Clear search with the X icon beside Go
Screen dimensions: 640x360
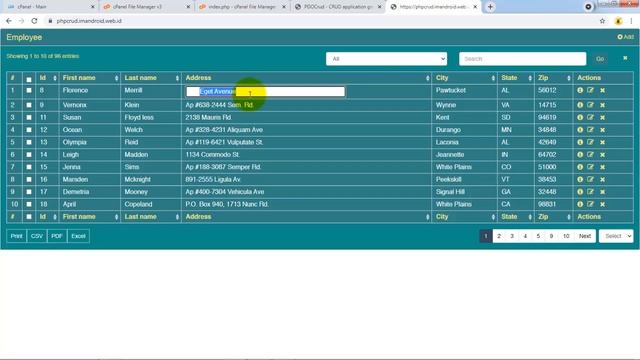[625, 58]
